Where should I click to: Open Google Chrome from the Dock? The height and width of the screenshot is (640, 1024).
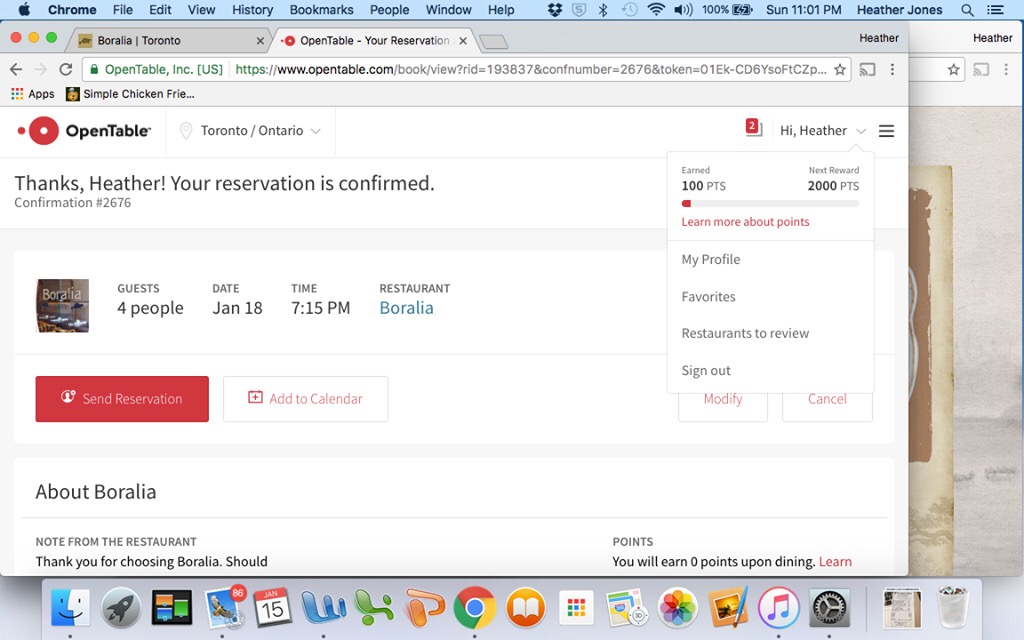[474, 607]
